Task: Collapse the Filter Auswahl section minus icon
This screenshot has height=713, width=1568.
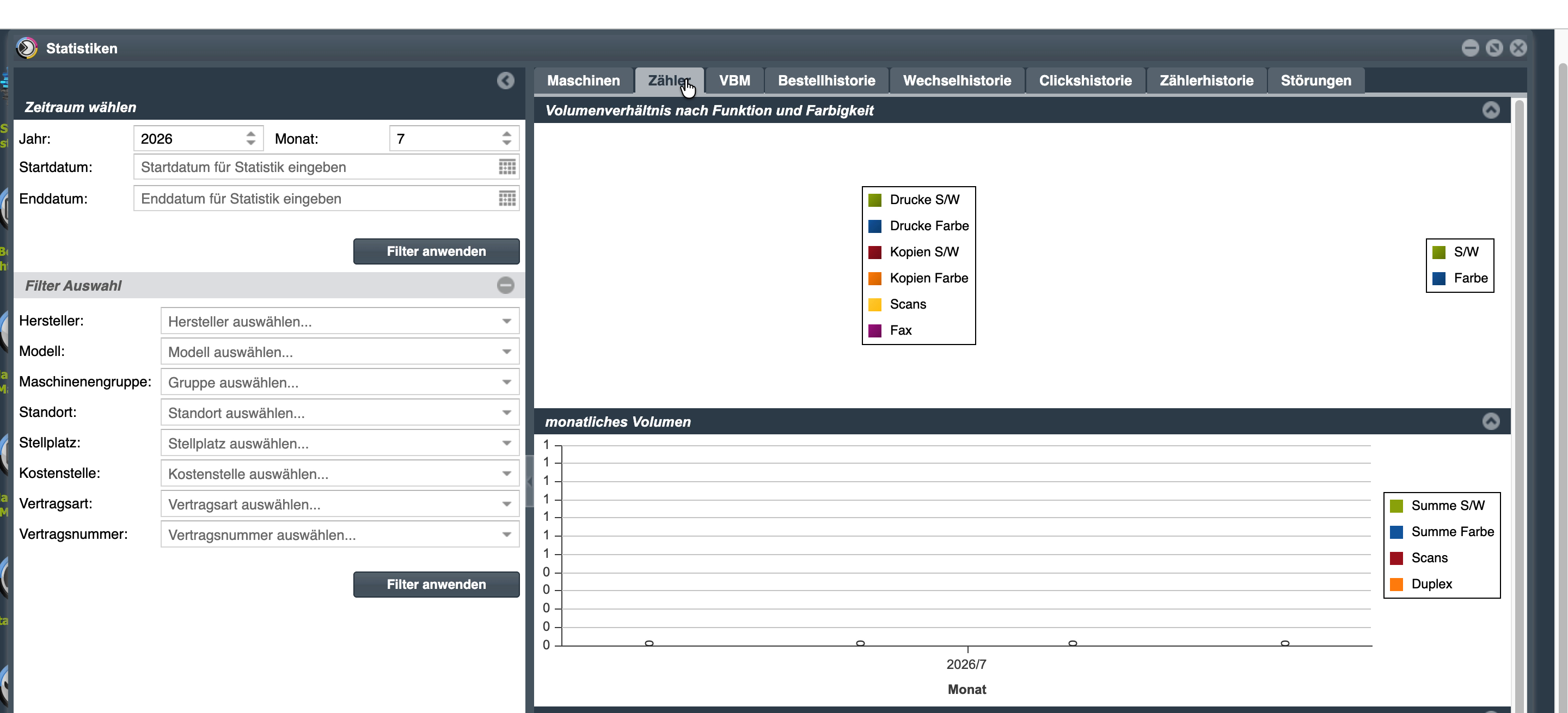Action: tap(505, 285)
